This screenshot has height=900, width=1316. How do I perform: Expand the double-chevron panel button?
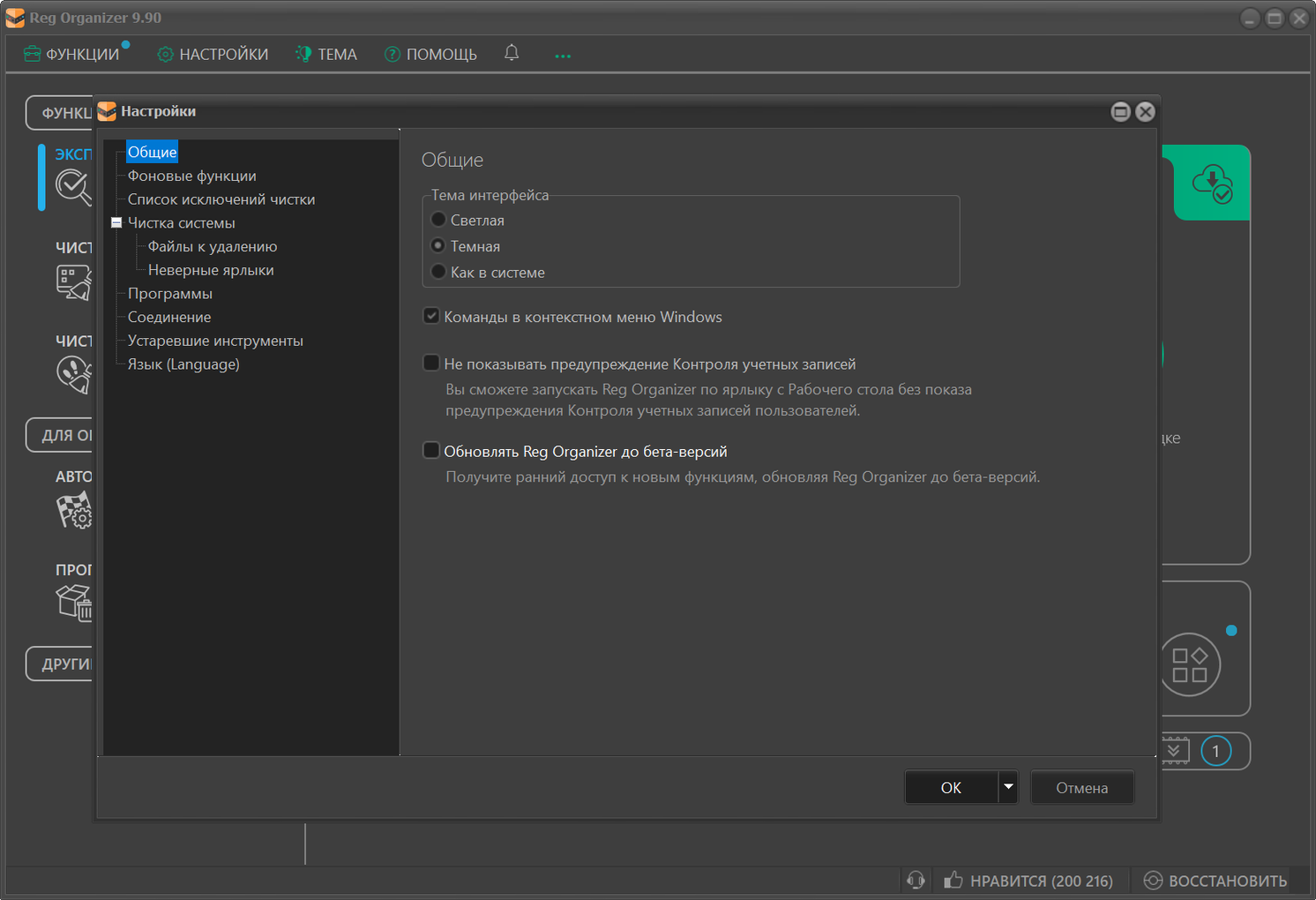[x=1174, y=751]
